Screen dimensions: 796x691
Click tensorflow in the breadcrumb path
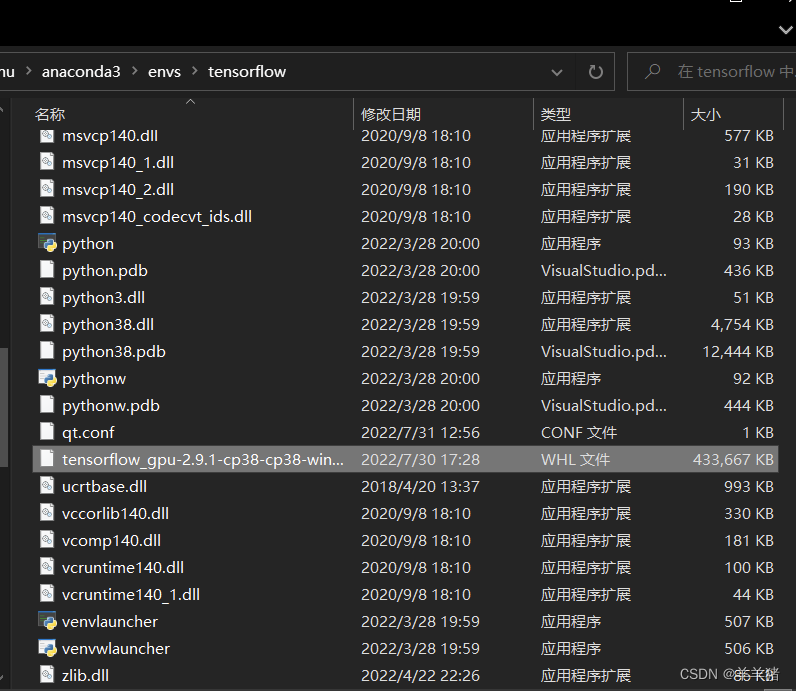[x=247, y=72]
